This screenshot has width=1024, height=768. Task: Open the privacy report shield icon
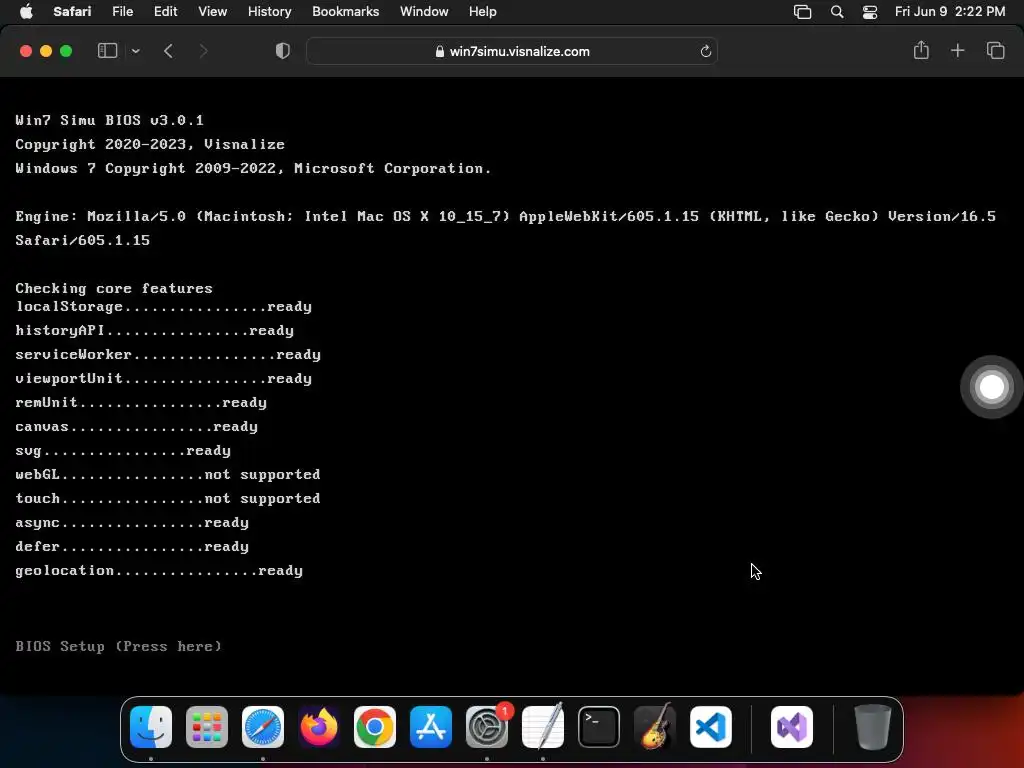(x=283, y=51)
